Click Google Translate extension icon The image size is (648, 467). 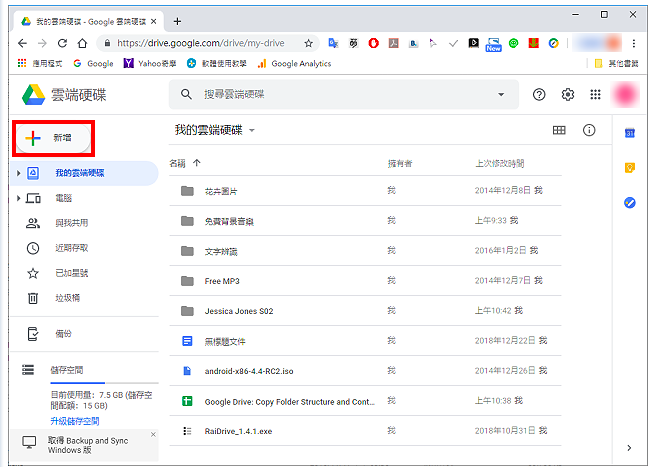(x=333, y=43)
